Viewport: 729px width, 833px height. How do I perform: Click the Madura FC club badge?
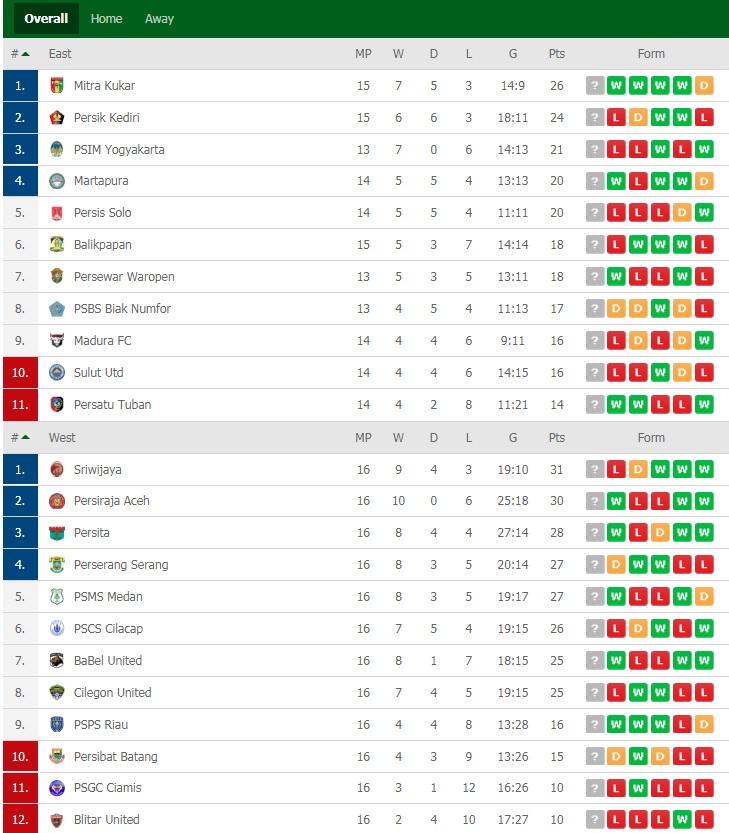coord(57,341)
